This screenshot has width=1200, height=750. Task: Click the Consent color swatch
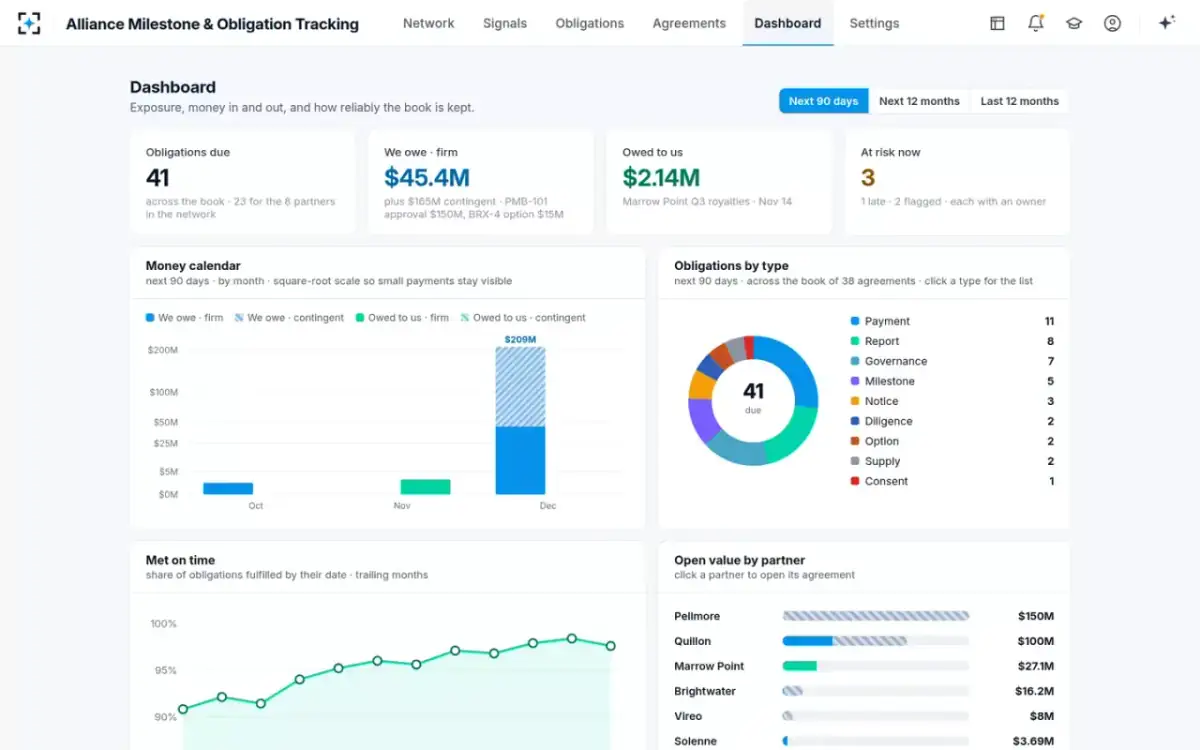855,481
